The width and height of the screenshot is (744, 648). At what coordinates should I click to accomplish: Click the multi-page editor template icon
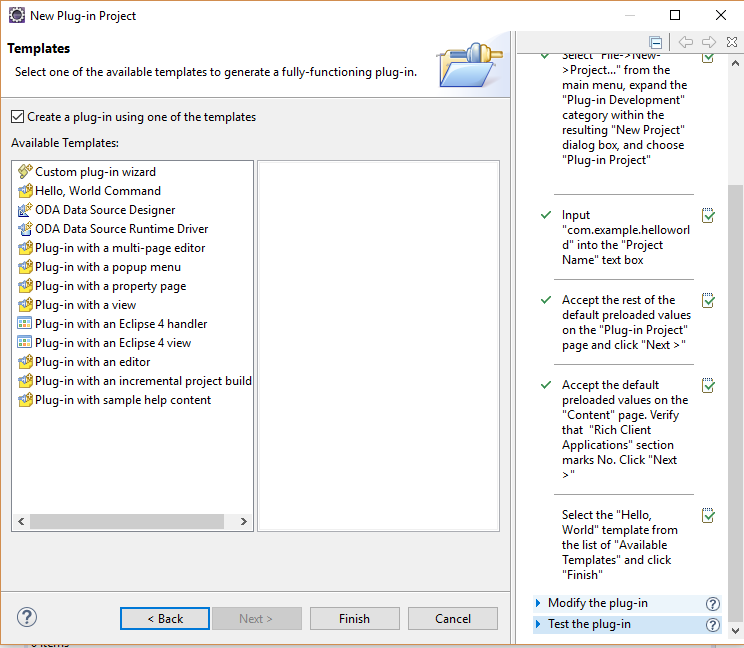25,247
